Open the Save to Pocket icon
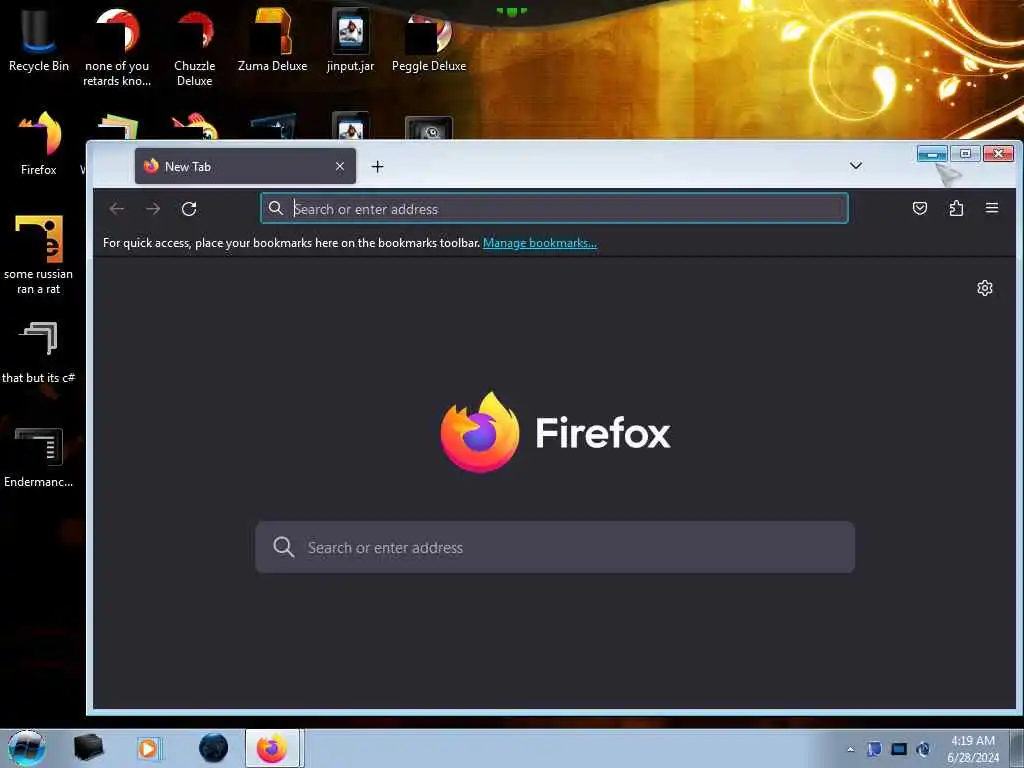 (x=920, y=208)
